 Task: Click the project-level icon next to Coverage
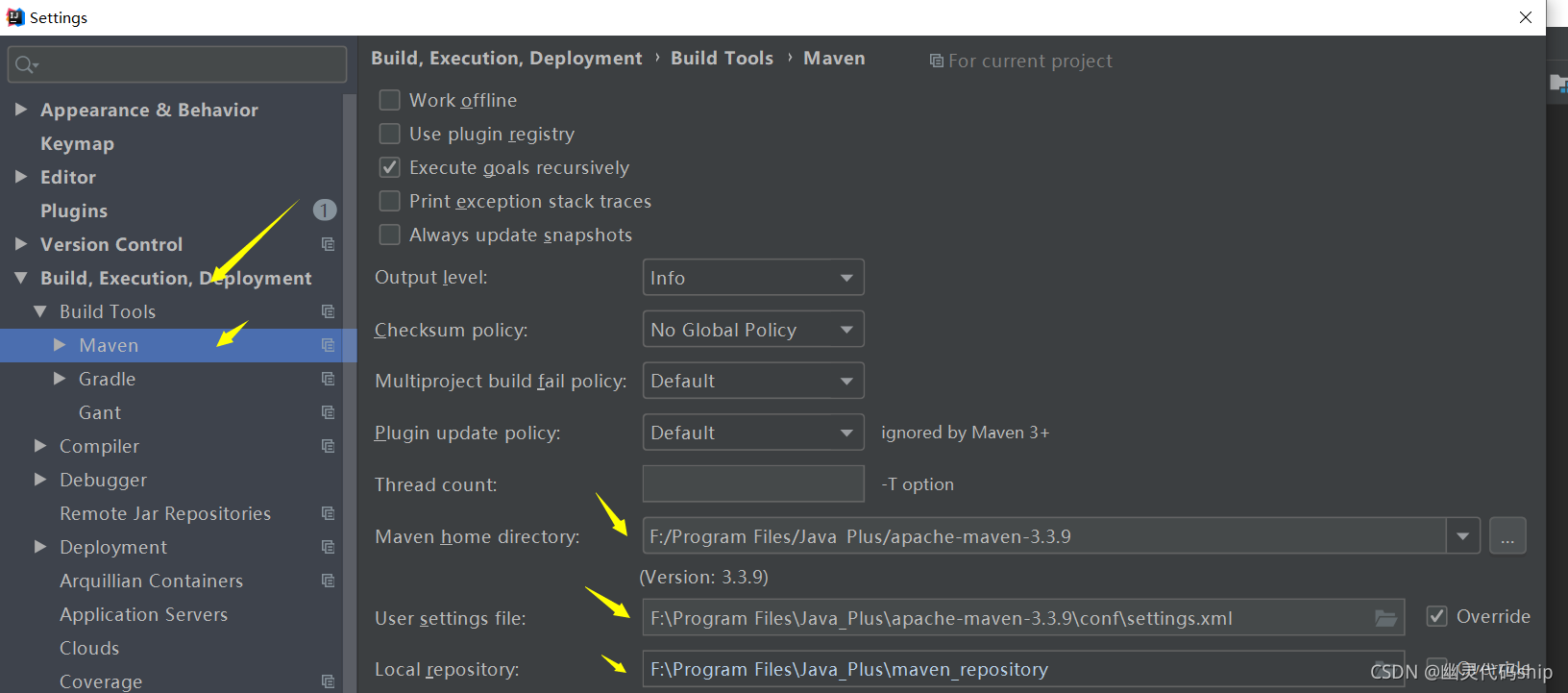pyautogui.click(x=329, y=681)
